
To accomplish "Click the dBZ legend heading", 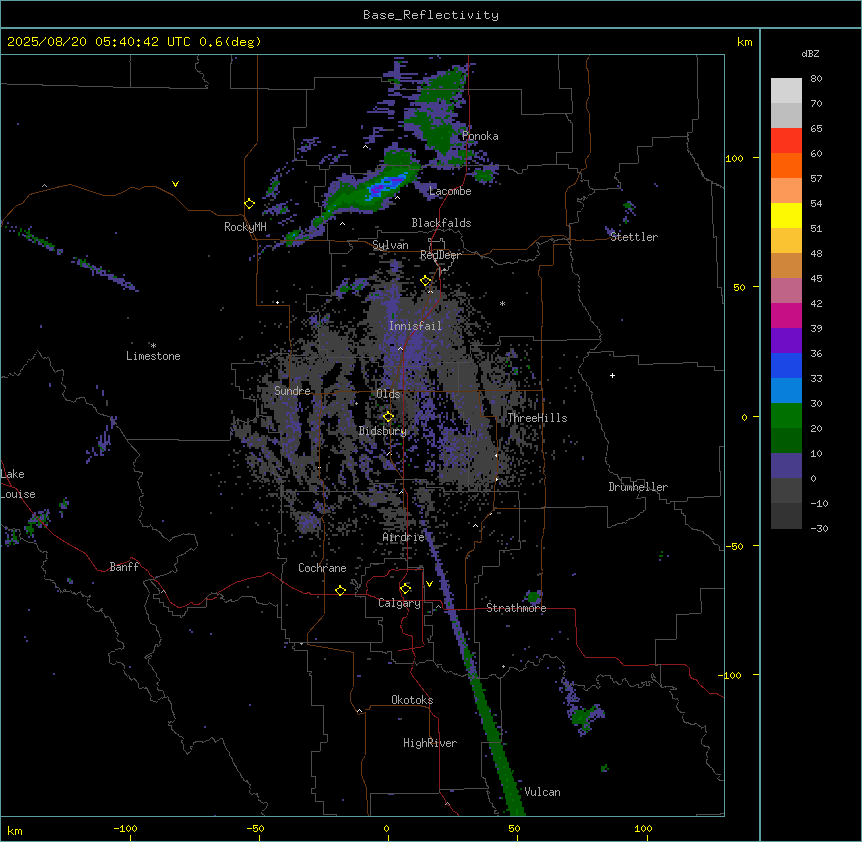I will click(810, 53).
